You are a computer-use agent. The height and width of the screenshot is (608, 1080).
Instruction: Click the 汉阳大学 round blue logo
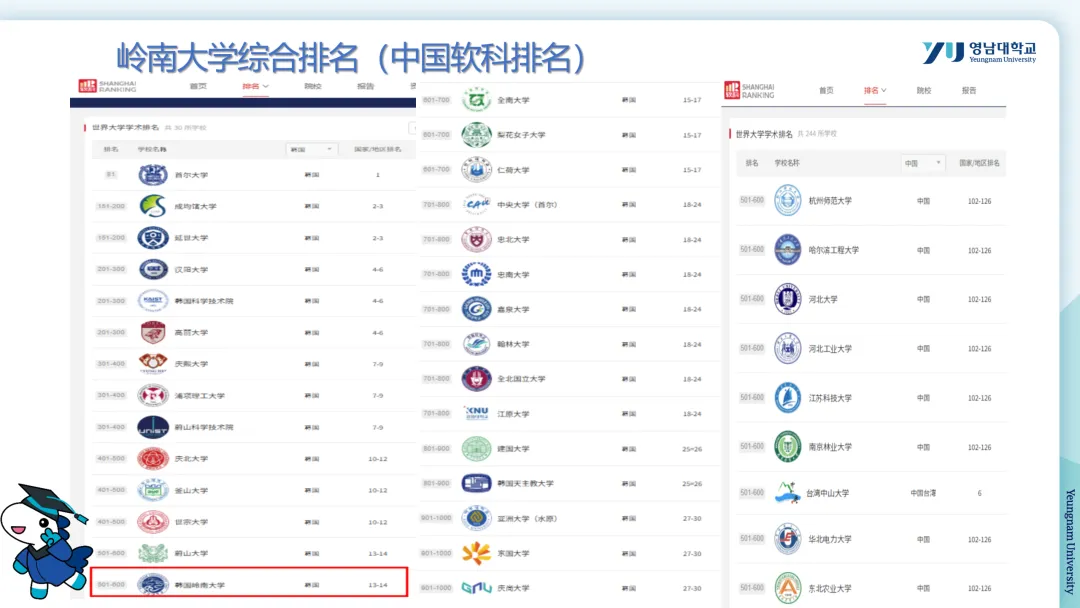(x=153, y=269)
